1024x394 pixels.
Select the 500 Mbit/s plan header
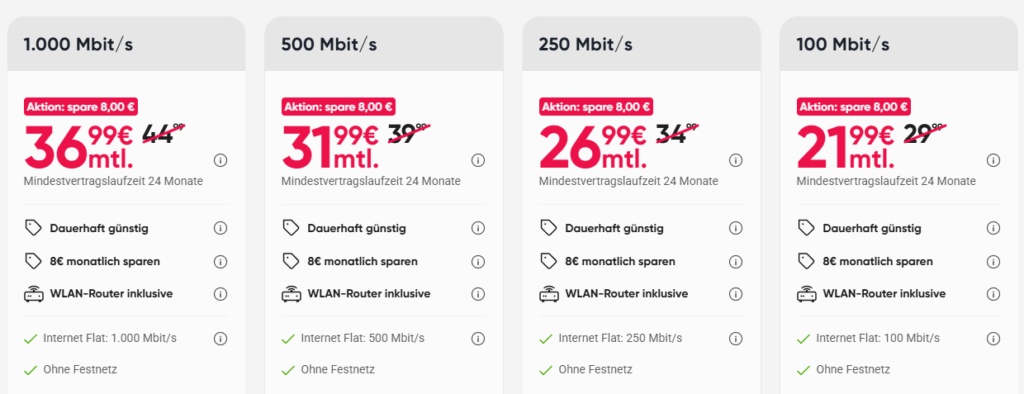click(x=384, y=44)
